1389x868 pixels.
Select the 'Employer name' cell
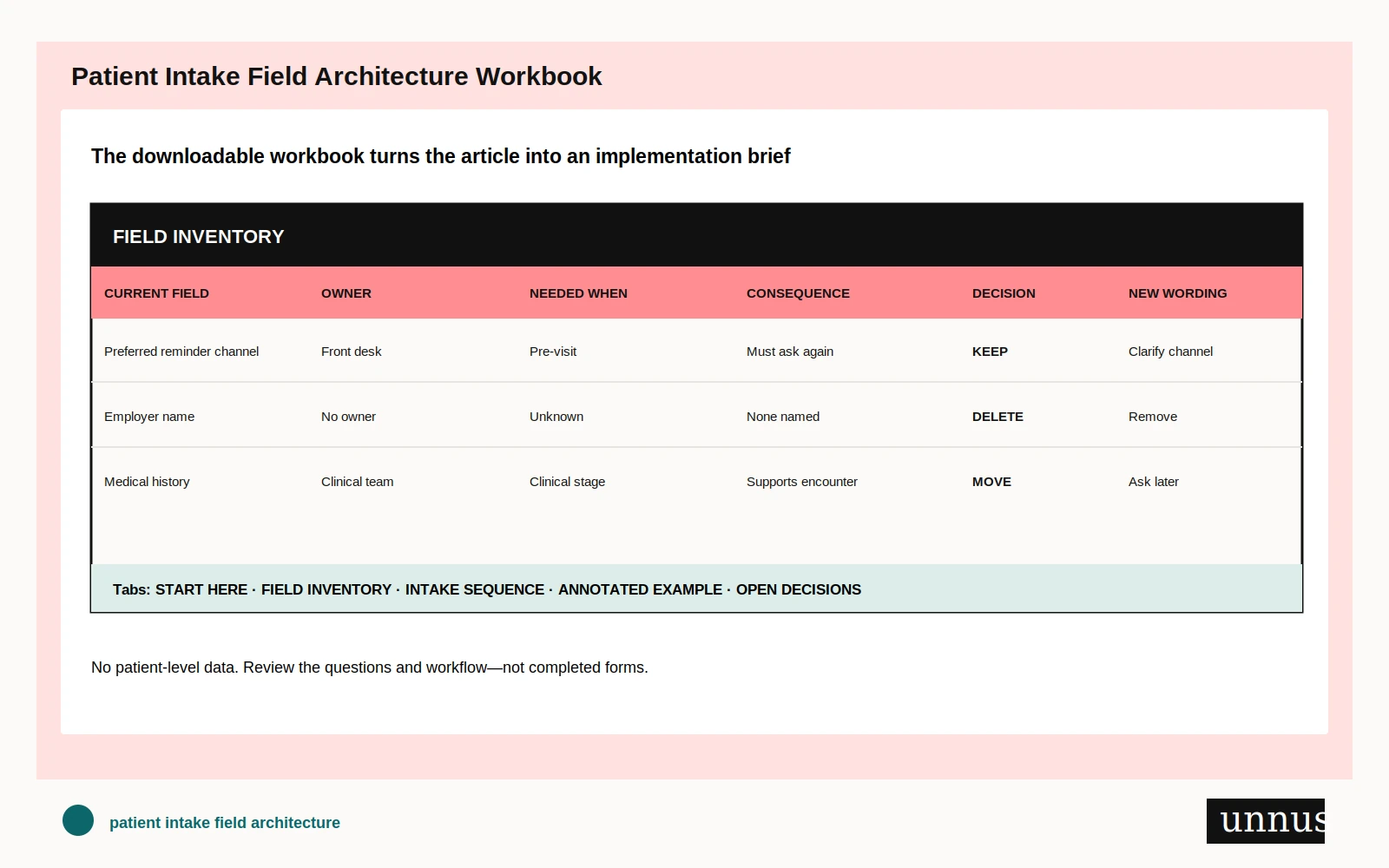coord(149,417)
